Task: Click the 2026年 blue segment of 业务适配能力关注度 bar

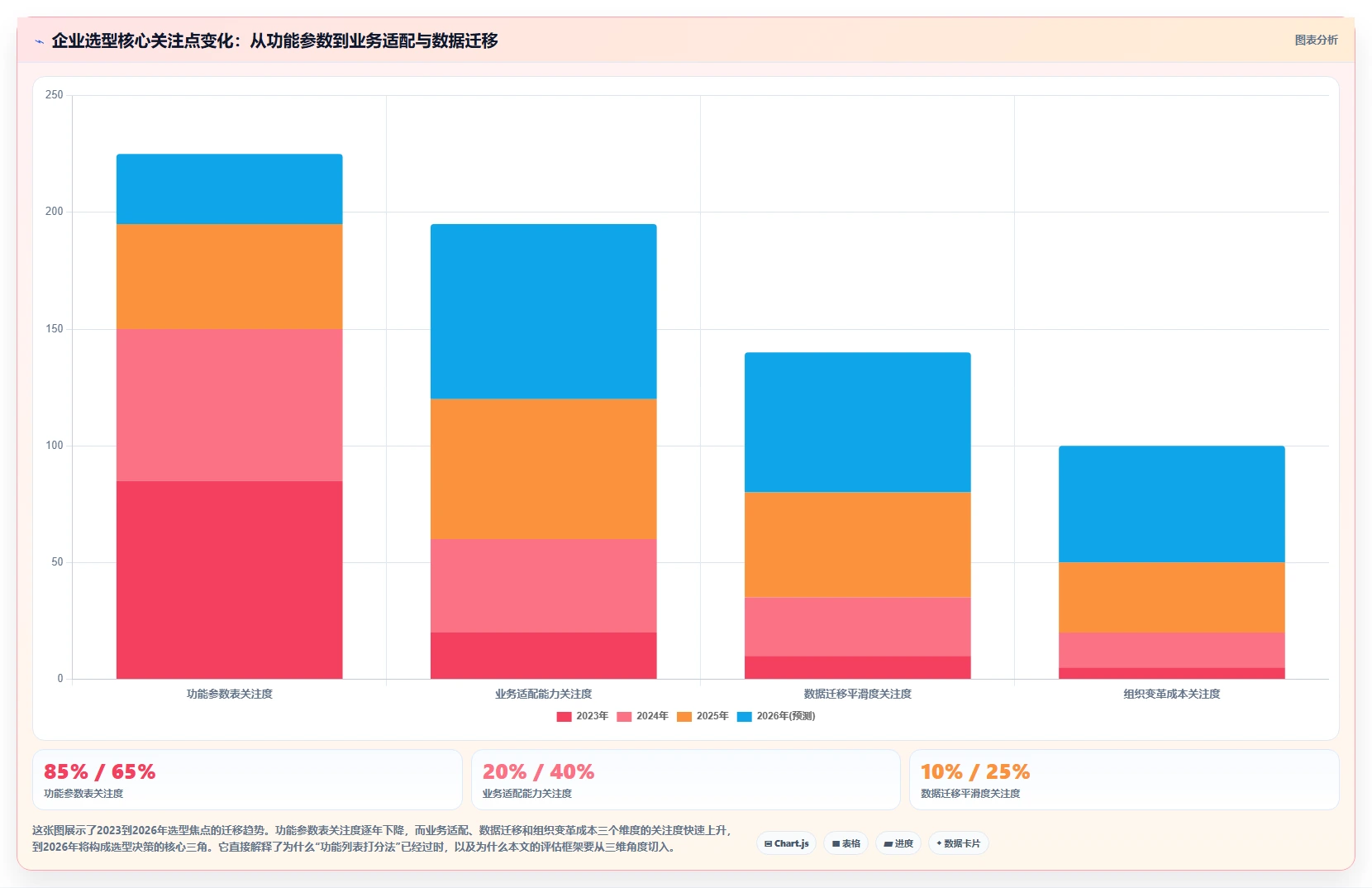Action: pyautogui.click(x=544, y=312)
